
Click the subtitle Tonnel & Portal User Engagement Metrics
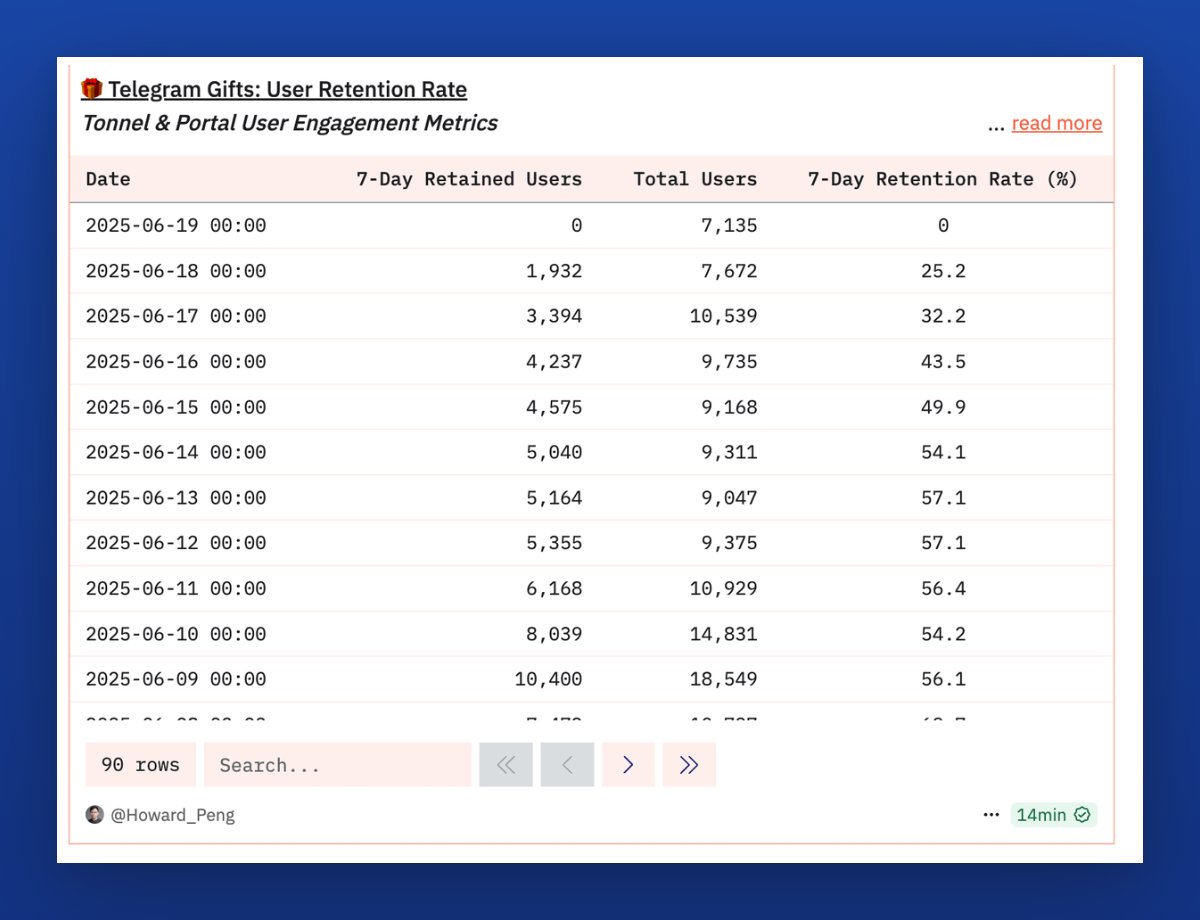289,123
